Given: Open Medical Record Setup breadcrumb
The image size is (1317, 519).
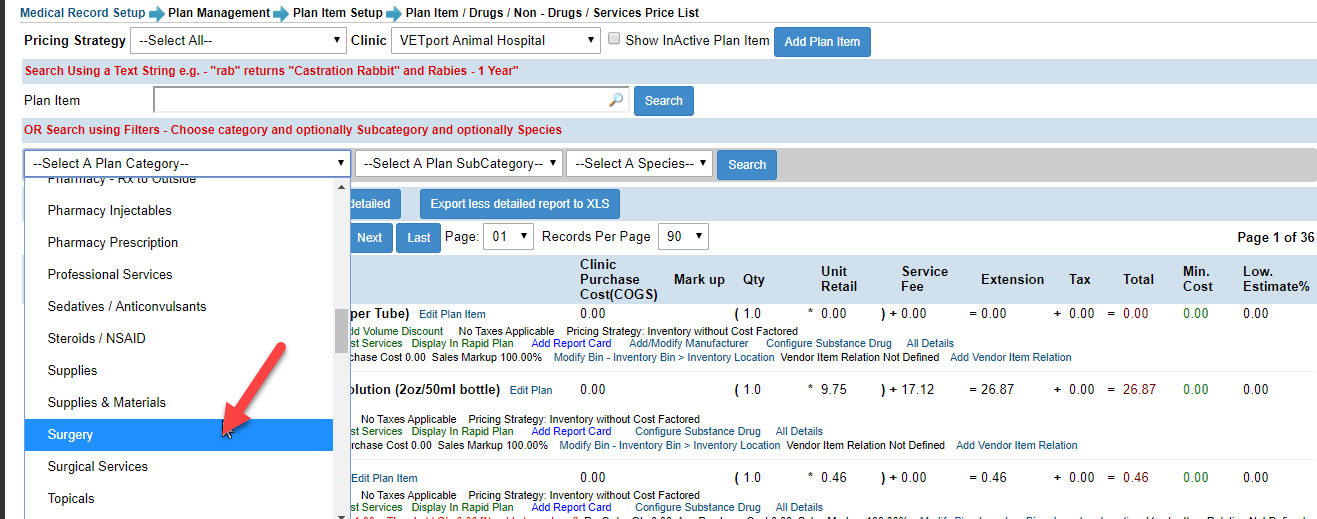Looking at the screenshot, I should (x=83, y=13).
